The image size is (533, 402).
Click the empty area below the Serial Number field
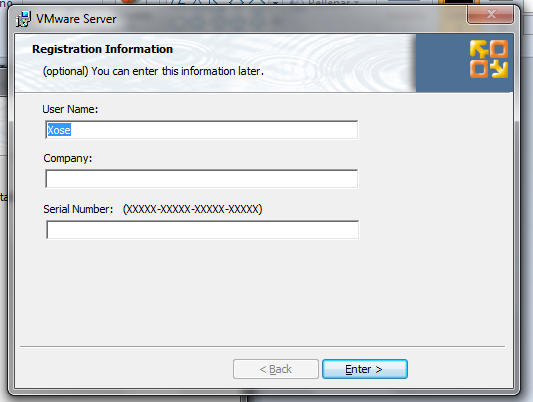tap(263, 292)
